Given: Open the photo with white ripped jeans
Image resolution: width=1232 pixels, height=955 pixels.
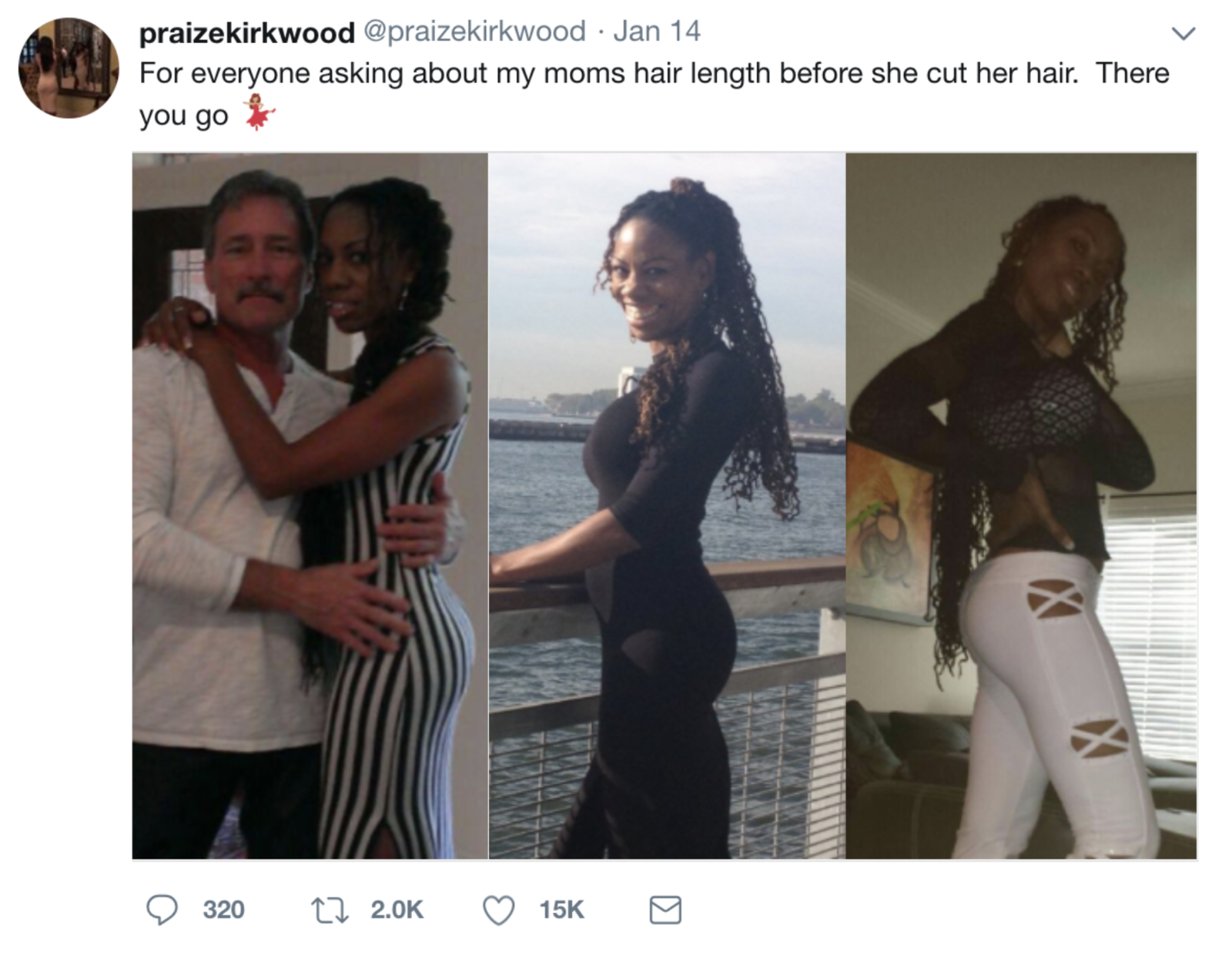Looking at the screenshot, I should 1021,506.
